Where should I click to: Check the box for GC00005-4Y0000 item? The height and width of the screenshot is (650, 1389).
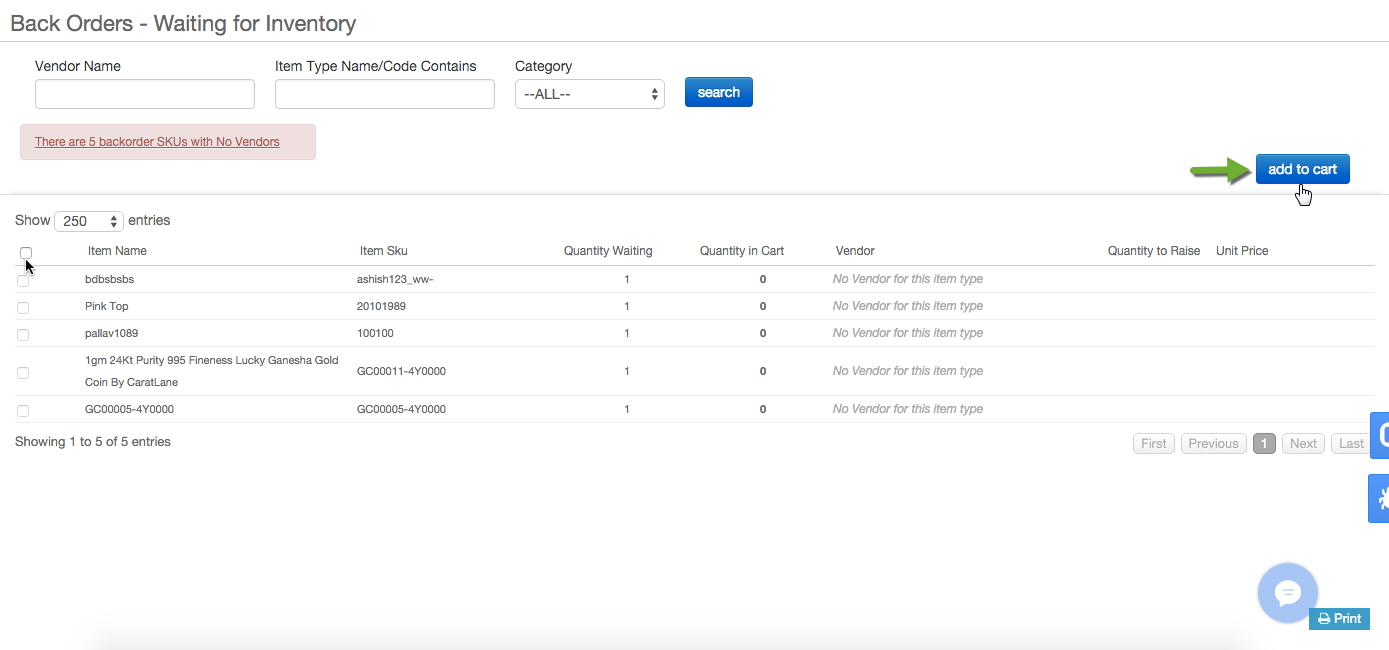coord(23,409)
